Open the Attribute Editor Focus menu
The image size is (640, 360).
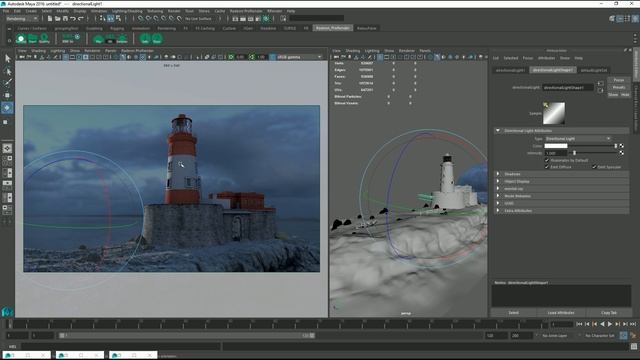coord(527,58)
